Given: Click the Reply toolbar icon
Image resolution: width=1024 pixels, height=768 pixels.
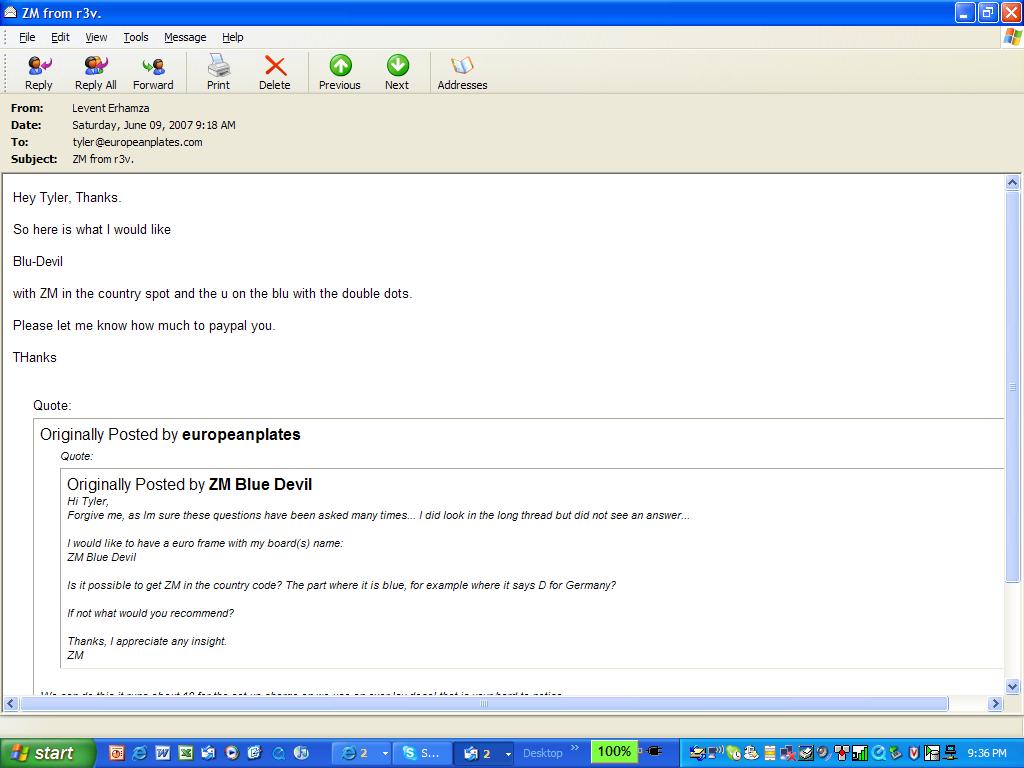Looking at the screenshot, I should tap(39, 72).
